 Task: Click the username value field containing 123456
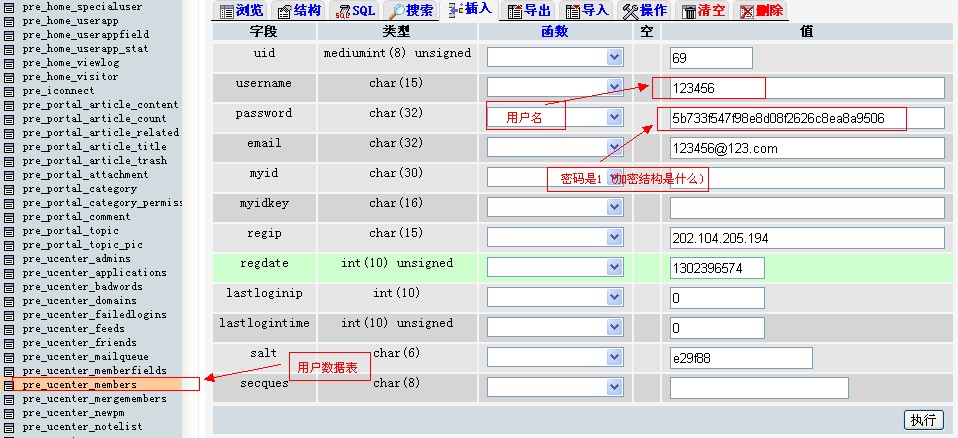807,88
